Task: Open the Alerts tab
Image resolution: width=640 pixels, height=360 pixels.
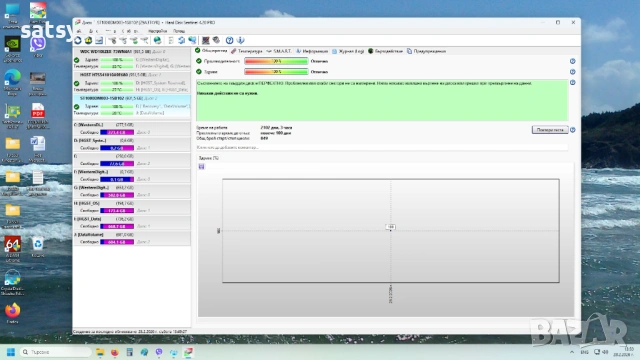Action: pos(426,51)
